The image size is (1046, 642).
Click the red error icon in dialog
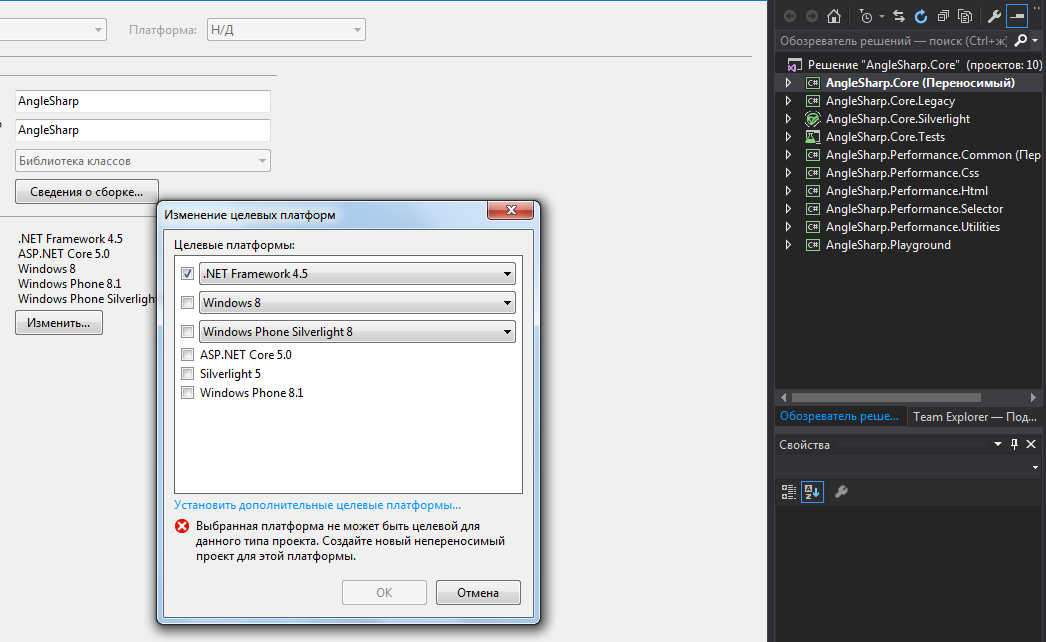(x=181, y=526)
